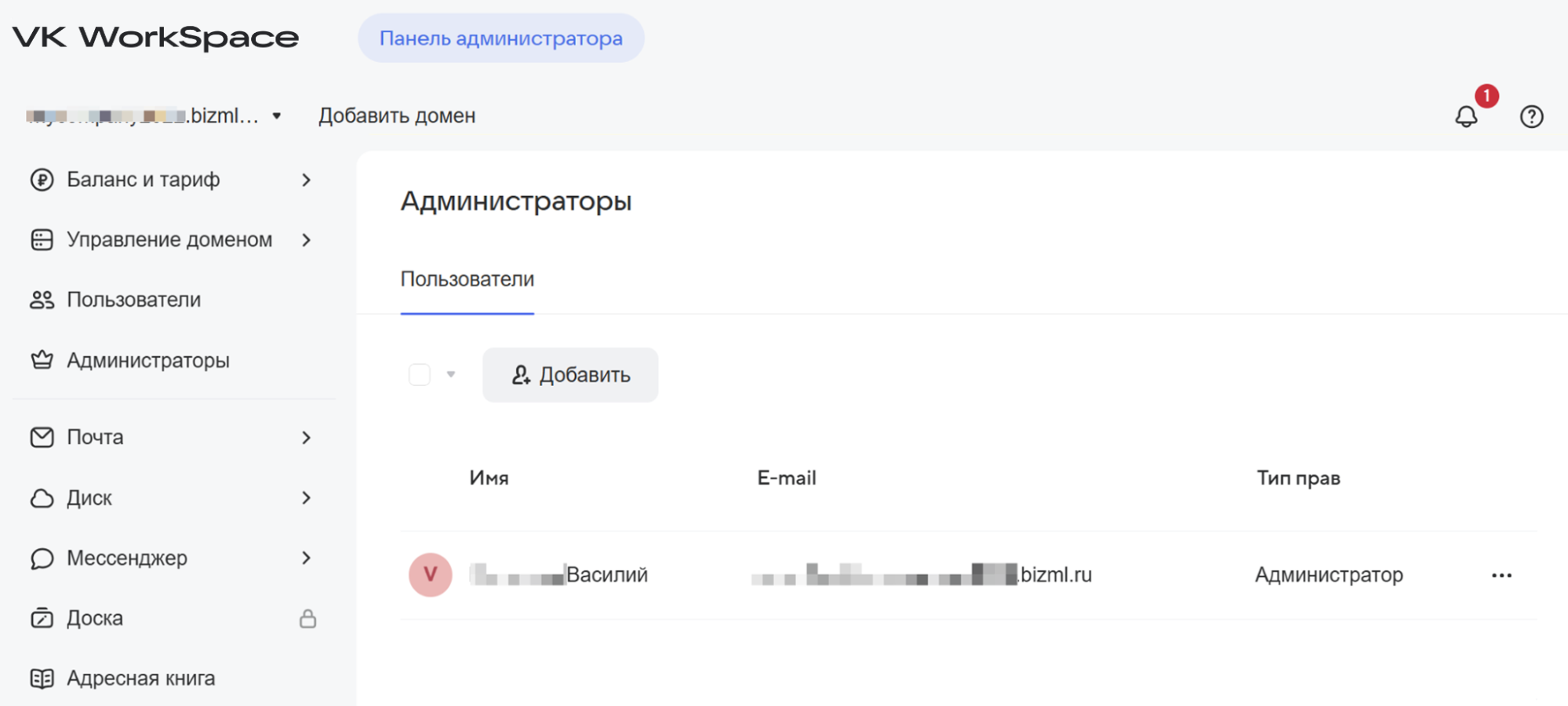Expand the Баланс и тариф section
This screenshot has height=706, width=1568.
pyautogui.click(x=306, y=180)
